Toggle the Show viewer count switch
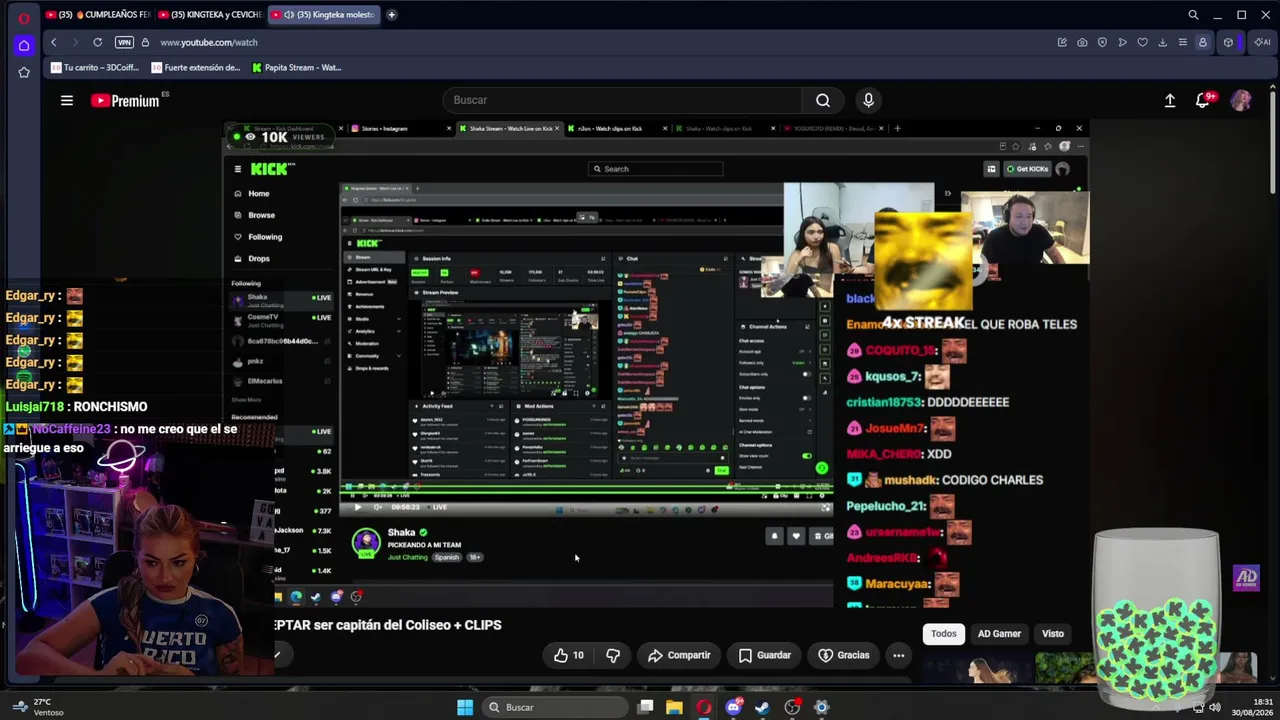The image size is (1280, 720). (807, 456)
